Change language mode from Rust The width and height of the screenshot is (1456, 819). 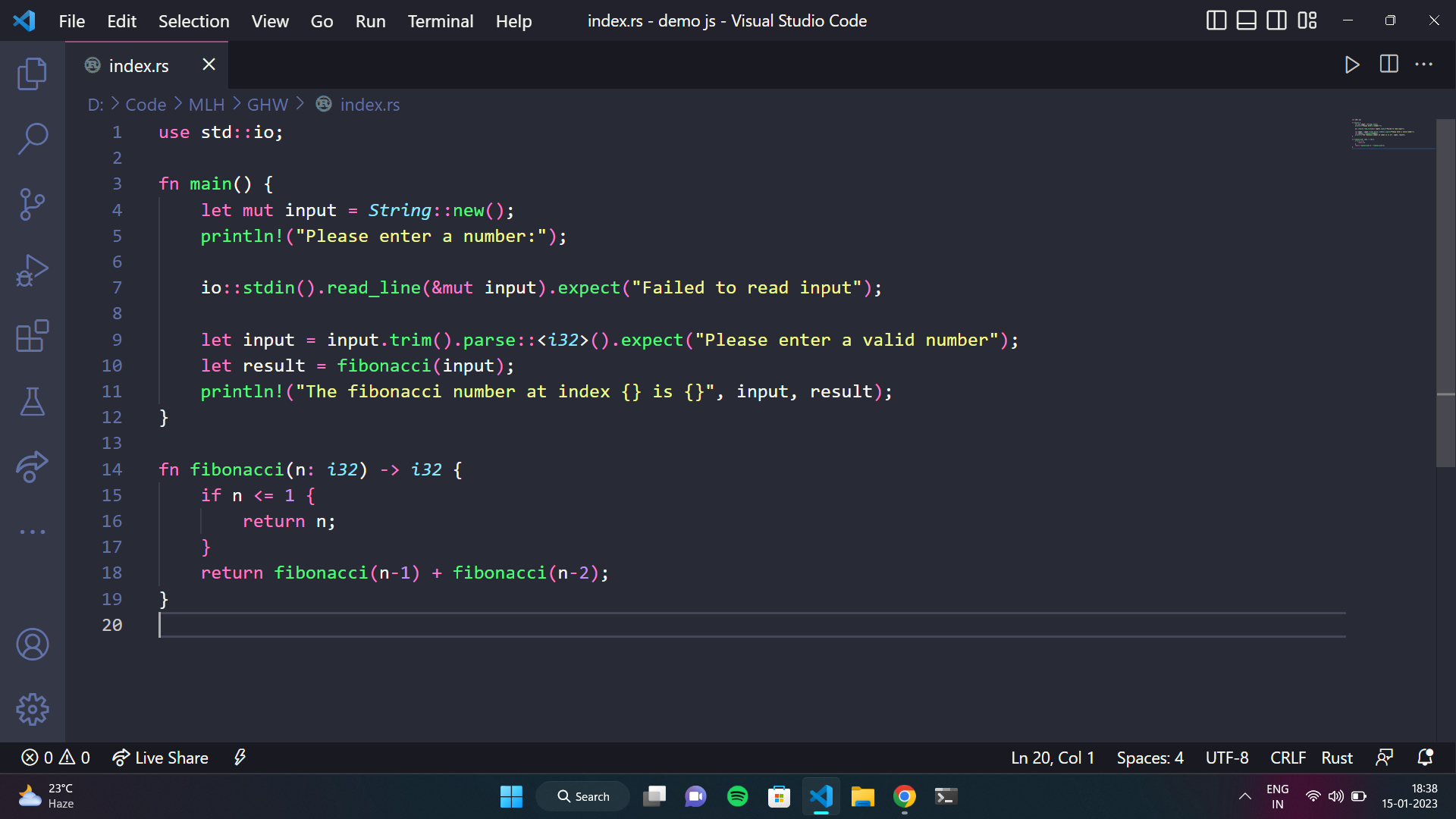tap(1336, 758)
